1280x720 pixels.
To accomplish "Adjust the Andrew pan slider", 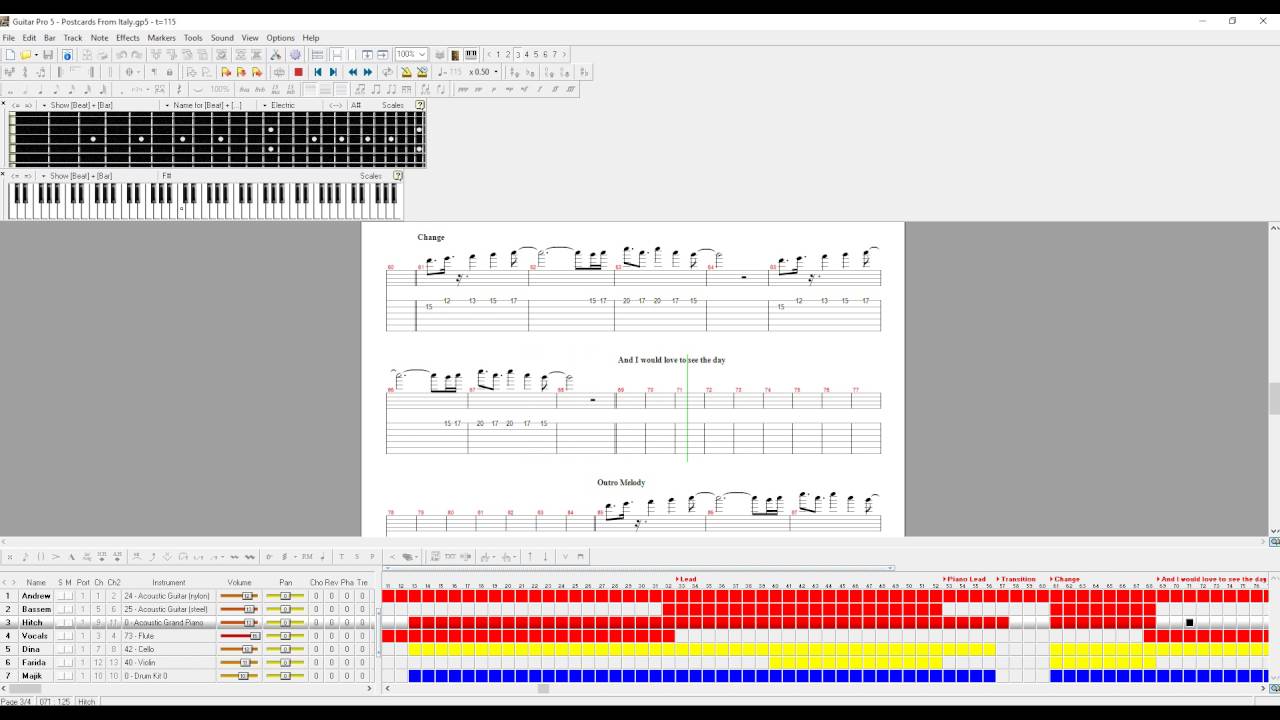I will (x=285, y=596).
